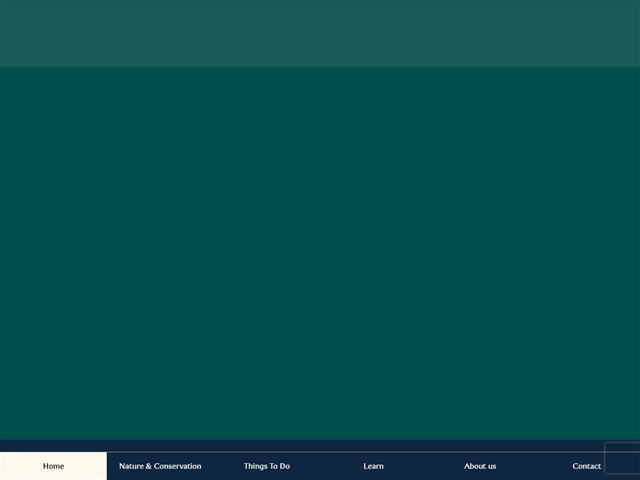Navigate to Nature & Conservation

(x=160, y=466)
